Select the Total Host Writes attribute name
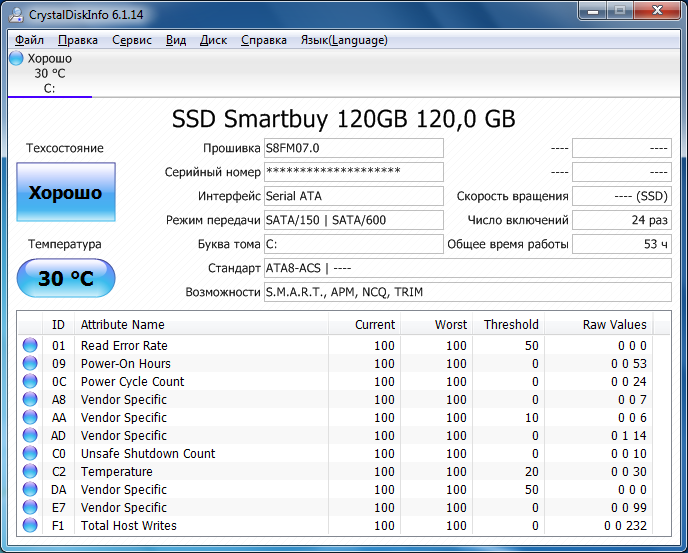 (x=129, y=525)
